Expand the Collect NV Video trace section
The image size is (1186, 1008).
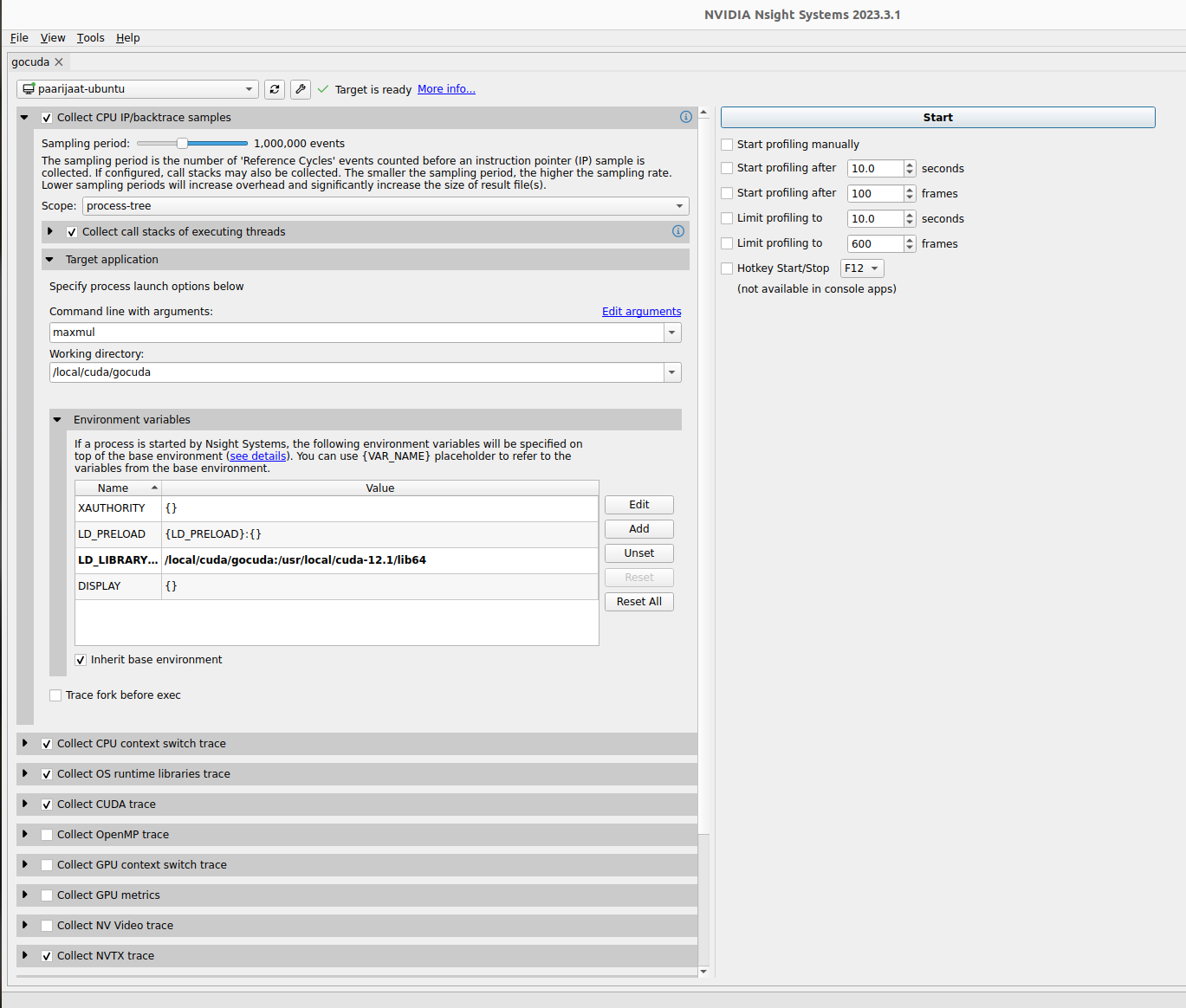coord(25,925)
